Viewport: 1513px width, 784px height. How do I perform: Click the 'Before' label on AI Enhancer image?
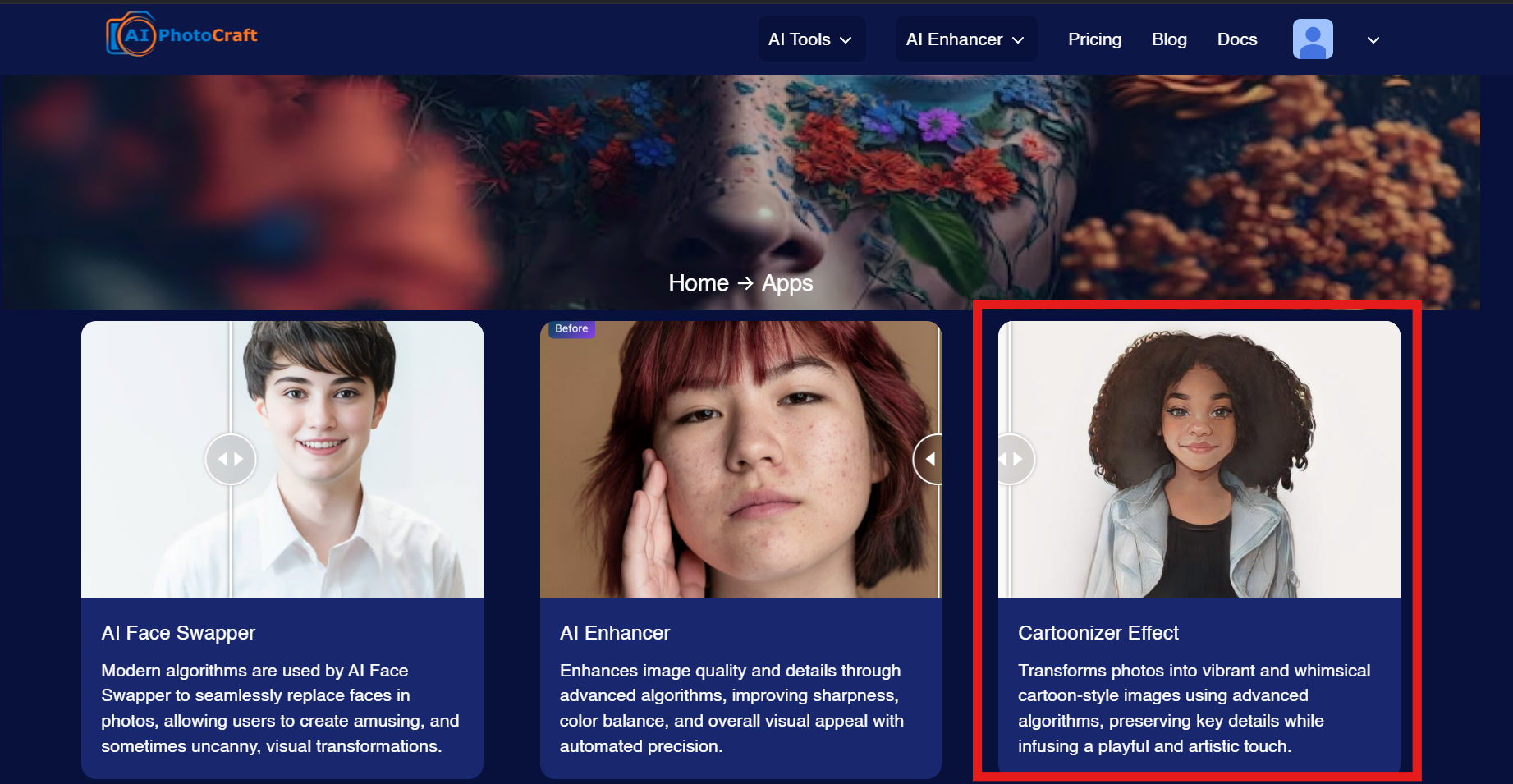tap(571, 329)
